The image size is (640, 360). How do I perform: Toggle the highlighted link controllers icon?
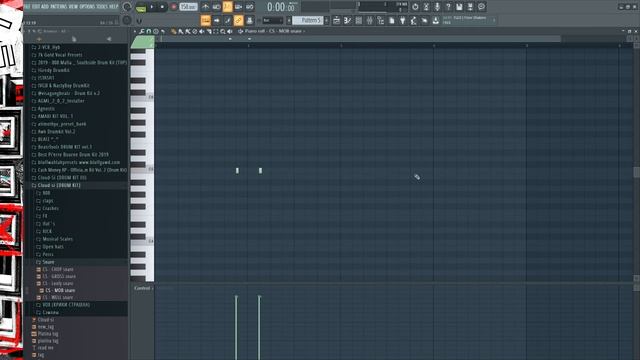pos(238,20)
